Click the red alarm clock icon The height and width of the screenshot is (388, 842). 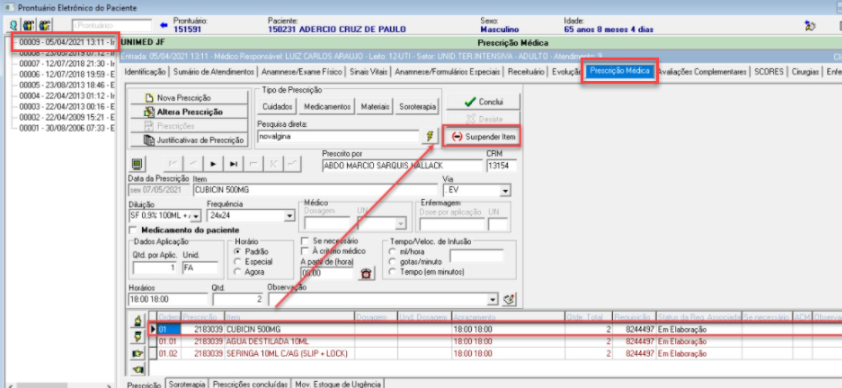[x=366, y=273]
